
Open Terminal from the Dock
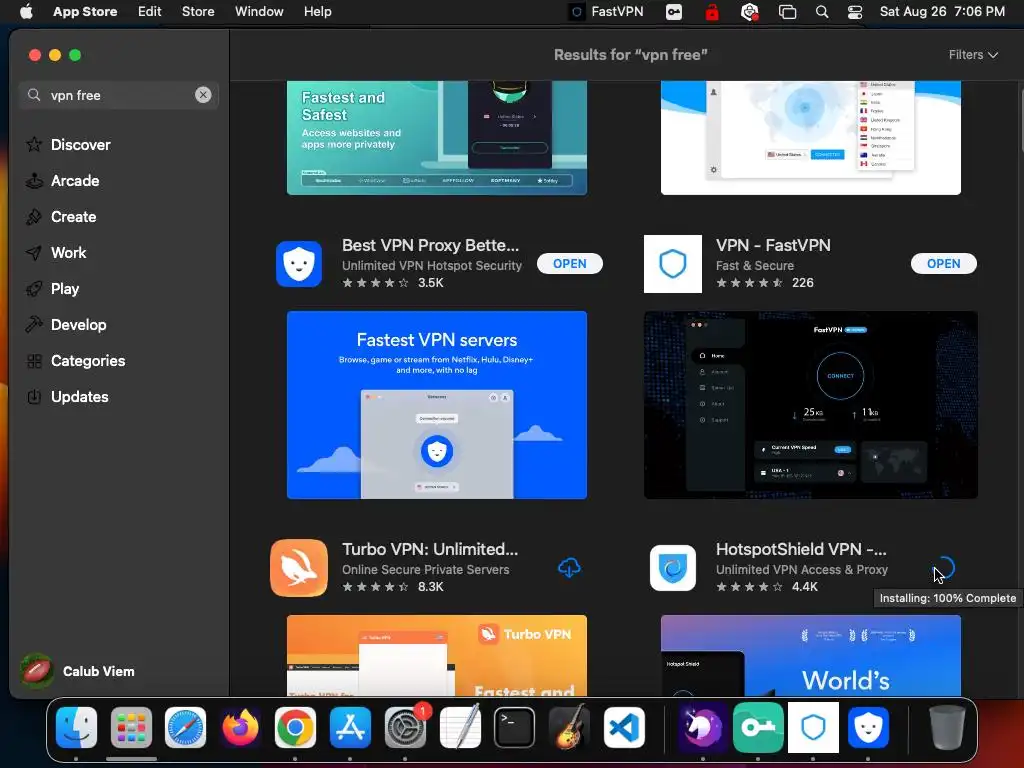pyautogui.click(x=515, y=727)
